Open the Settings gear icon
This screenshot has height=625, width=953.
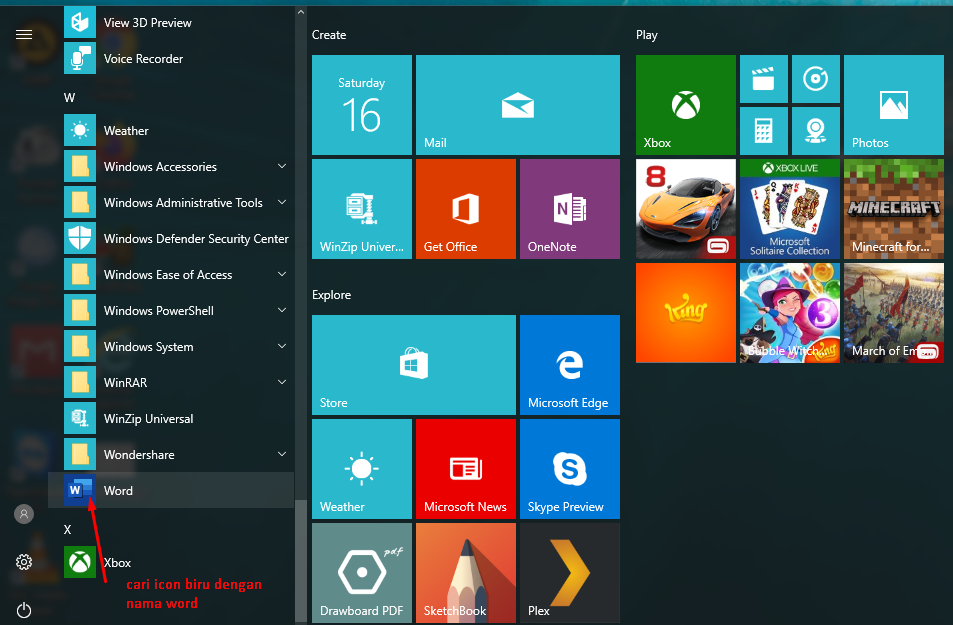coord(24,562)
